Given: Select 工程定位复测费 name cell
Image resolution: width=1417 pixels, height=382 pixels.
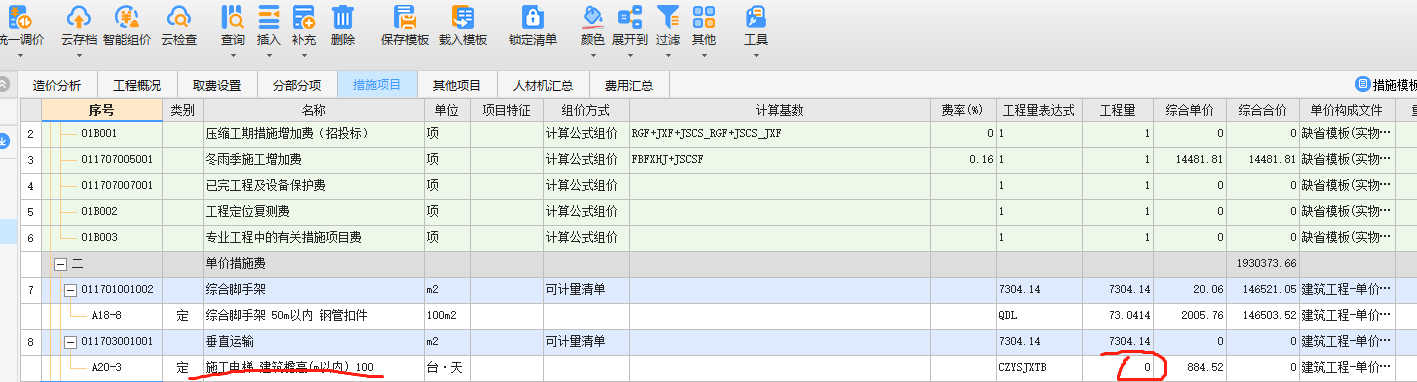Looking at the screenshot, I should click(x=313, y=211).
